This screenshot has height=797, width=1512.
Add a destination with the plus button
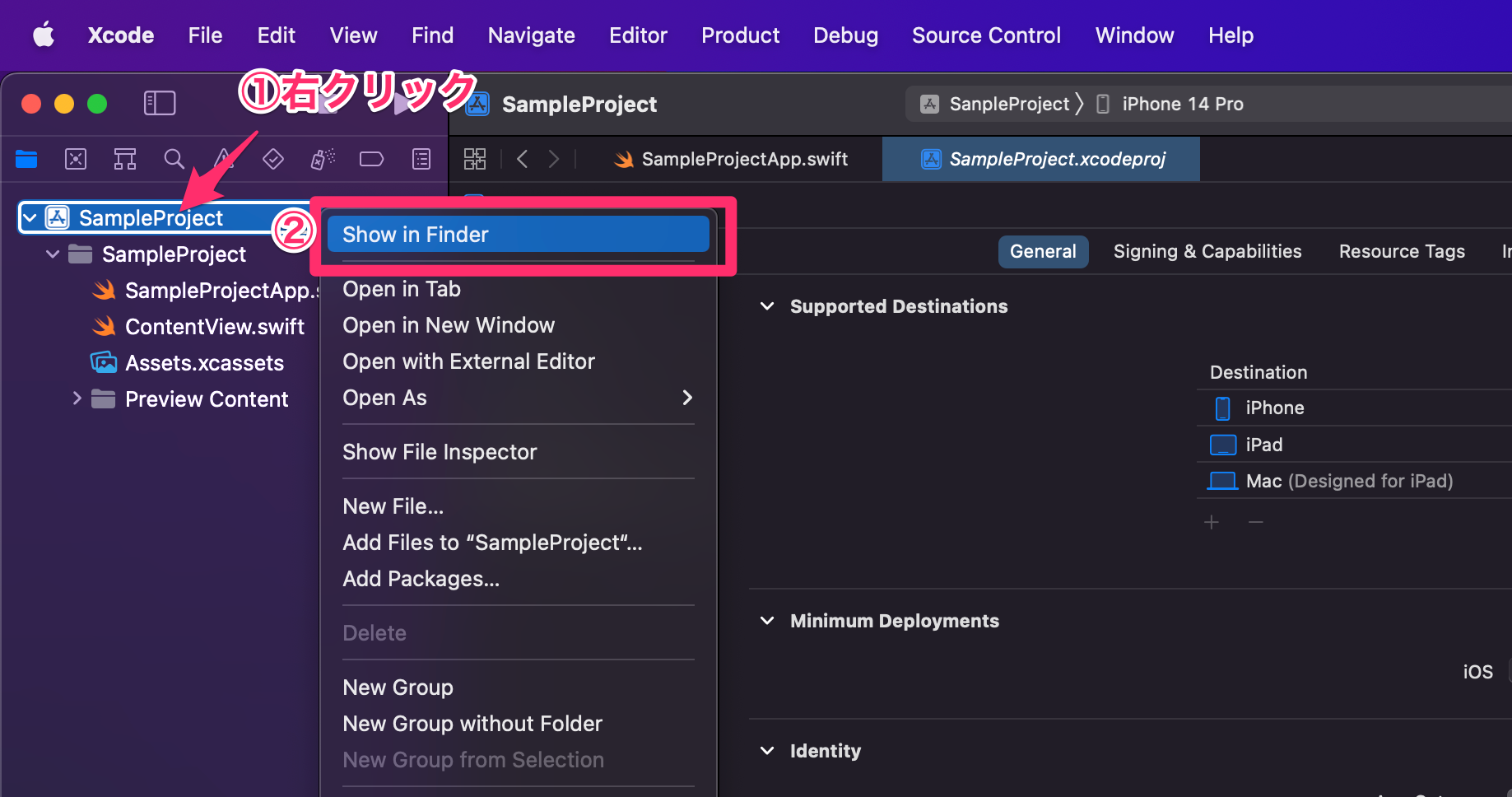coord(1211,521)
